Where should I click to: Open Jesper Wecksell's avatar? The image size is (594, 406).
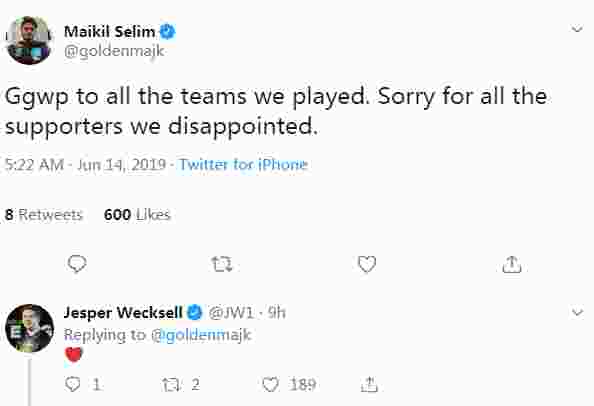[30, 328]
